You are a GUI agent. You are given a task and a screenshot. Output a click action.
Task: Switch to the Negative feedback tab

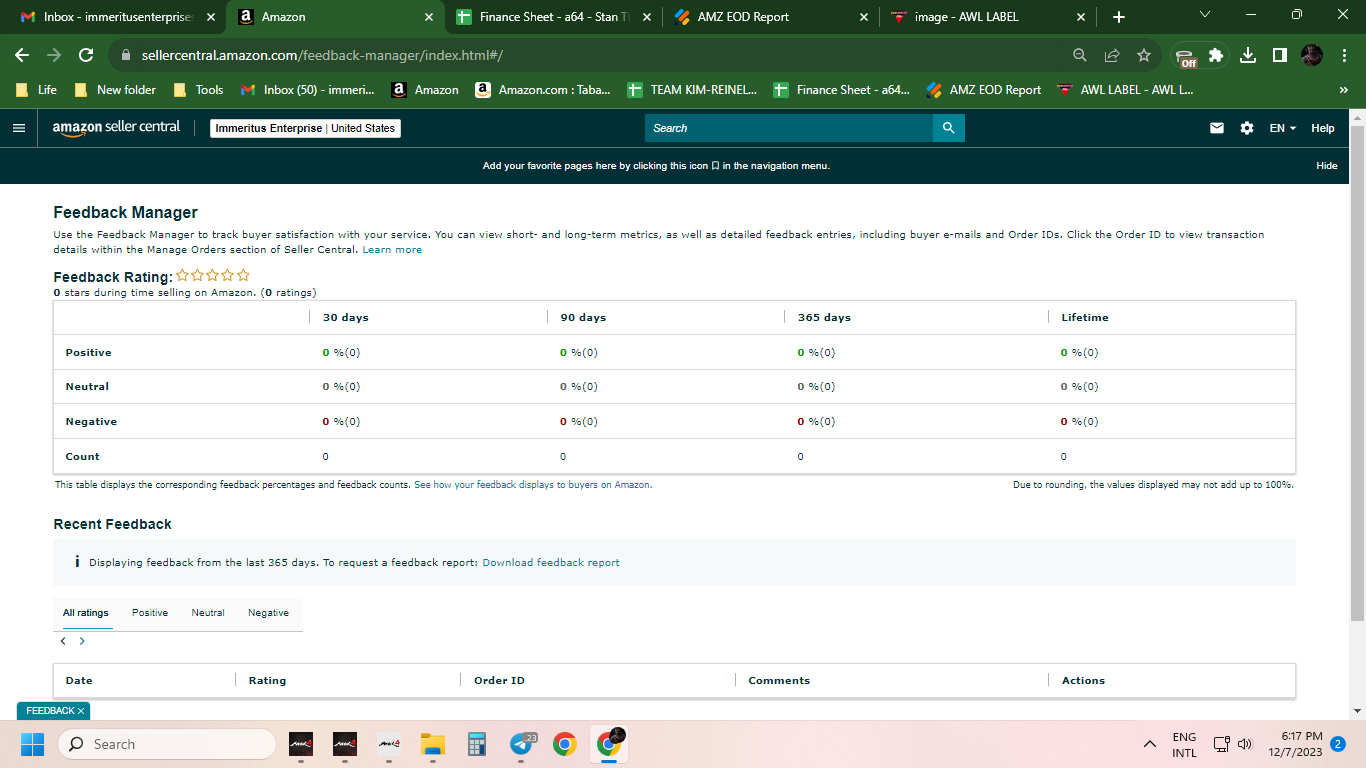[x=268, y=613]
